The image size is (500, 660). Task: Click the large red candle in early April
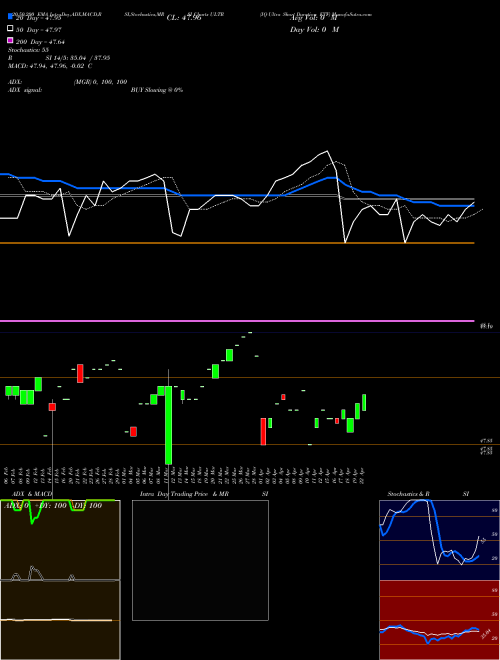(x=263, y=431)
